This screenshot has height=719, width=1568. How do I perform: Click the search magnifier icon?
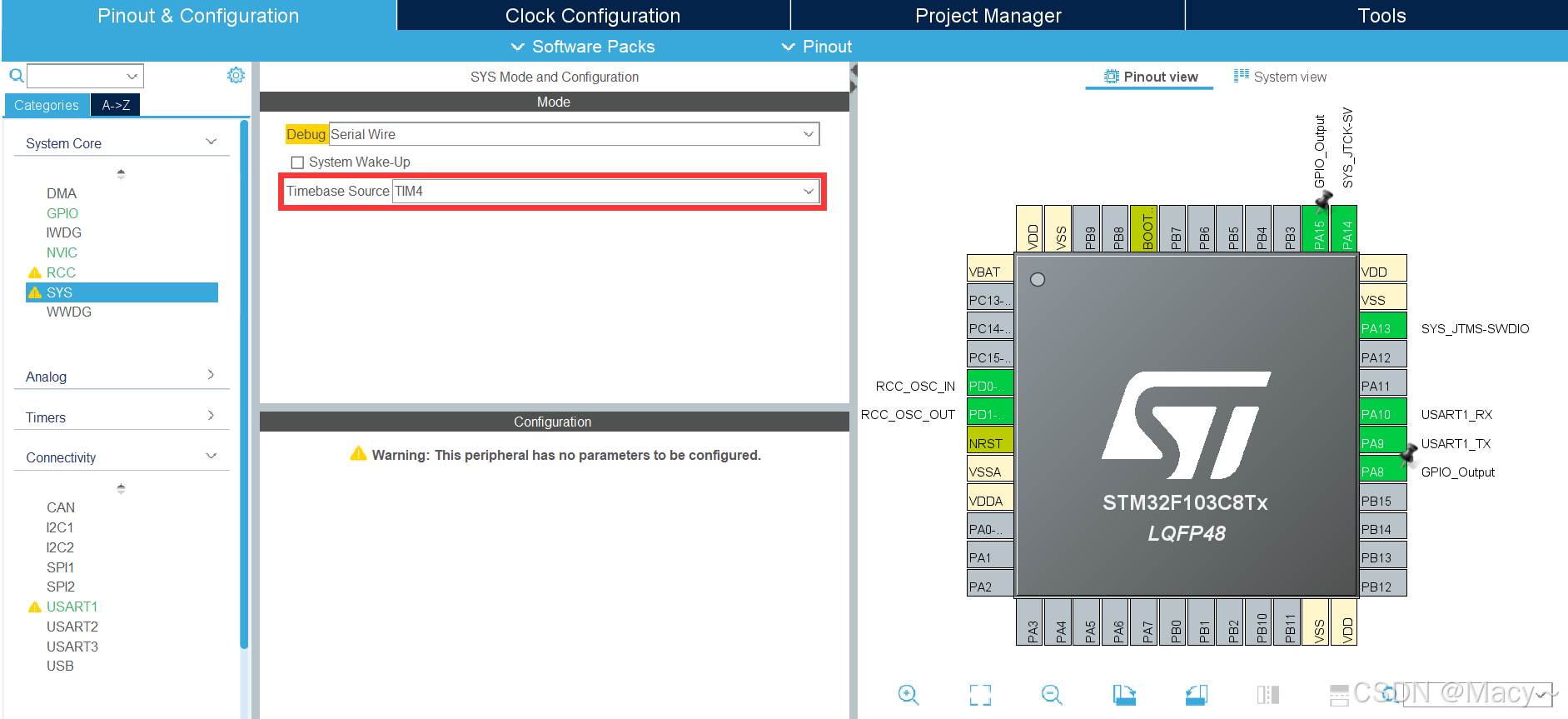click(17, 76)
